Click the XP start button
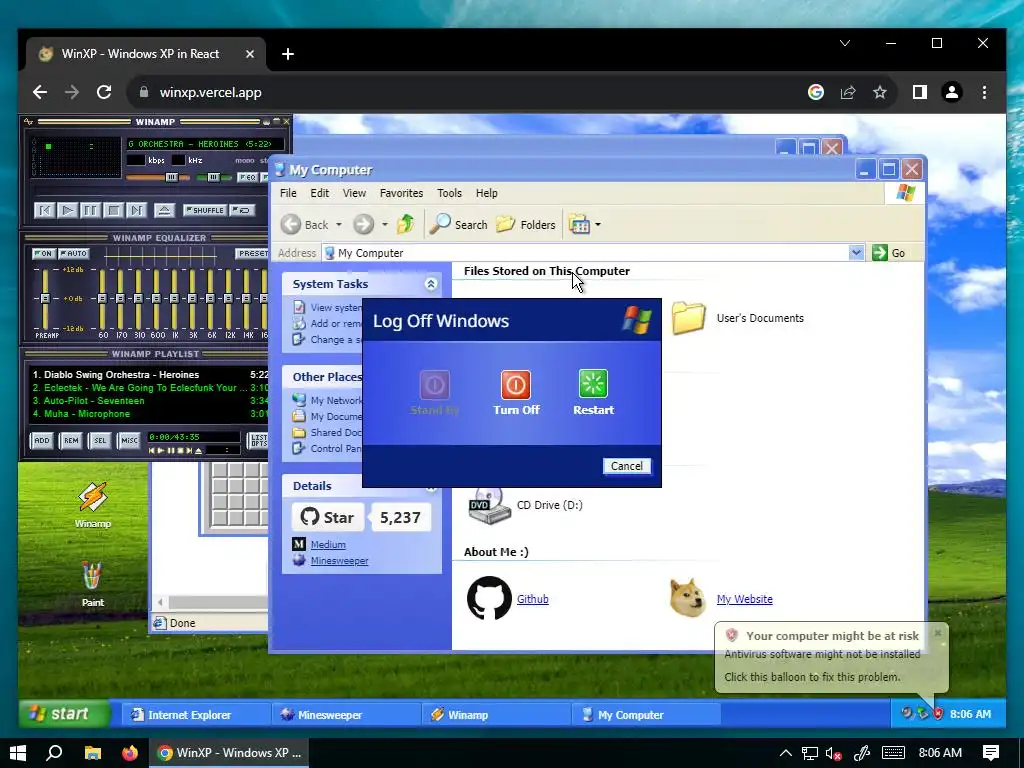The image size is (1024, 768). point(63,714)
